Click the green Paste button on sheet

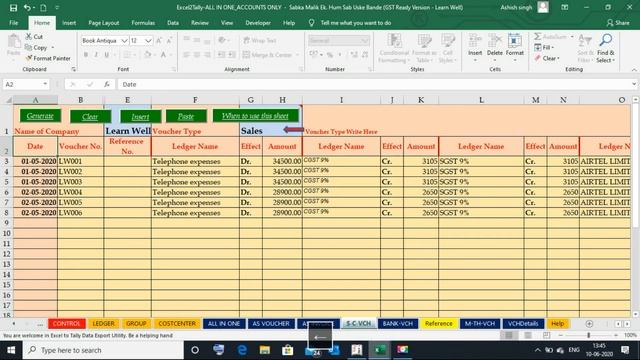pyautogui.click(x=186, y=116)
